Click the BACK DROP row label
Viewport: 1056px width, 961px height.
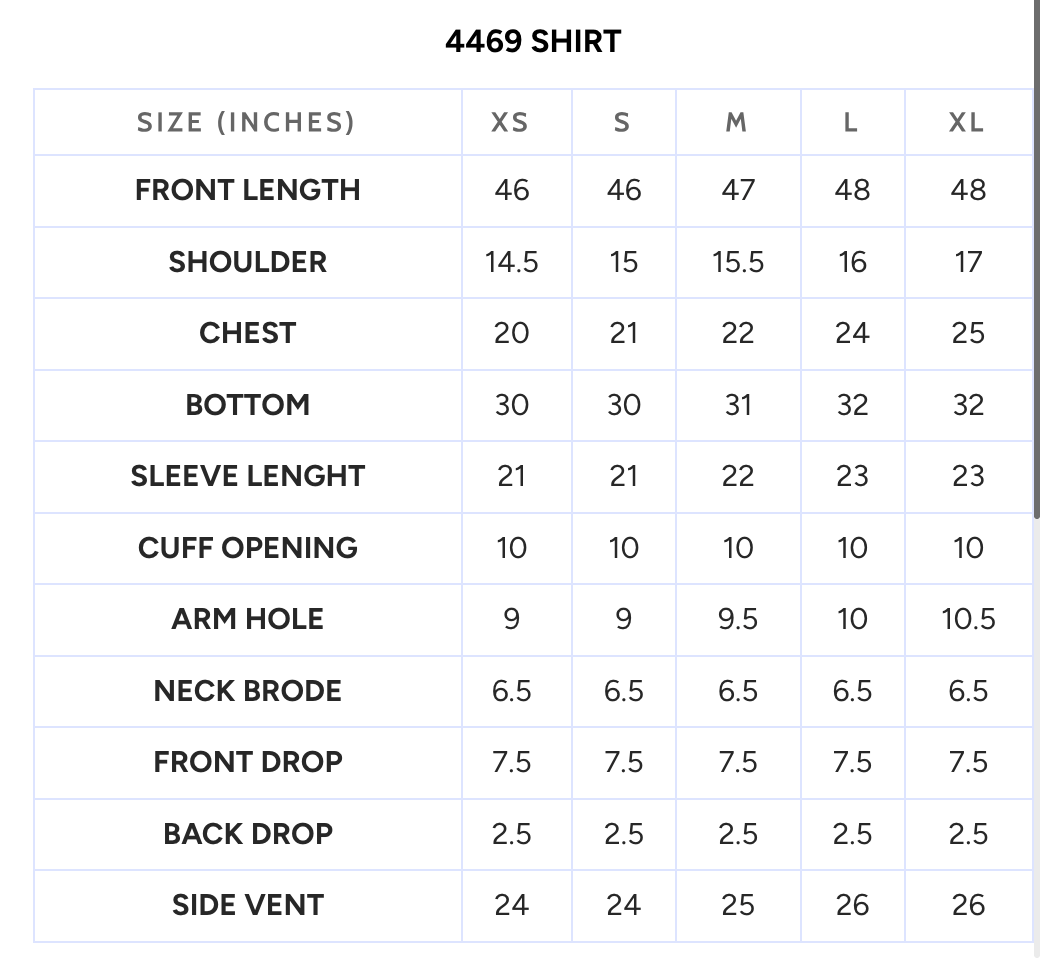coord(247,834)
